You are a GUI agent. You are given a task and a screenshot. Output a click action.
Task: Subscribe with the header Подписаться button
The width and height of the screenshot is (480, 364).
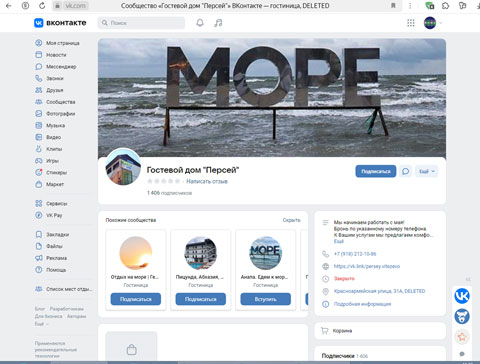click(376, 171)
